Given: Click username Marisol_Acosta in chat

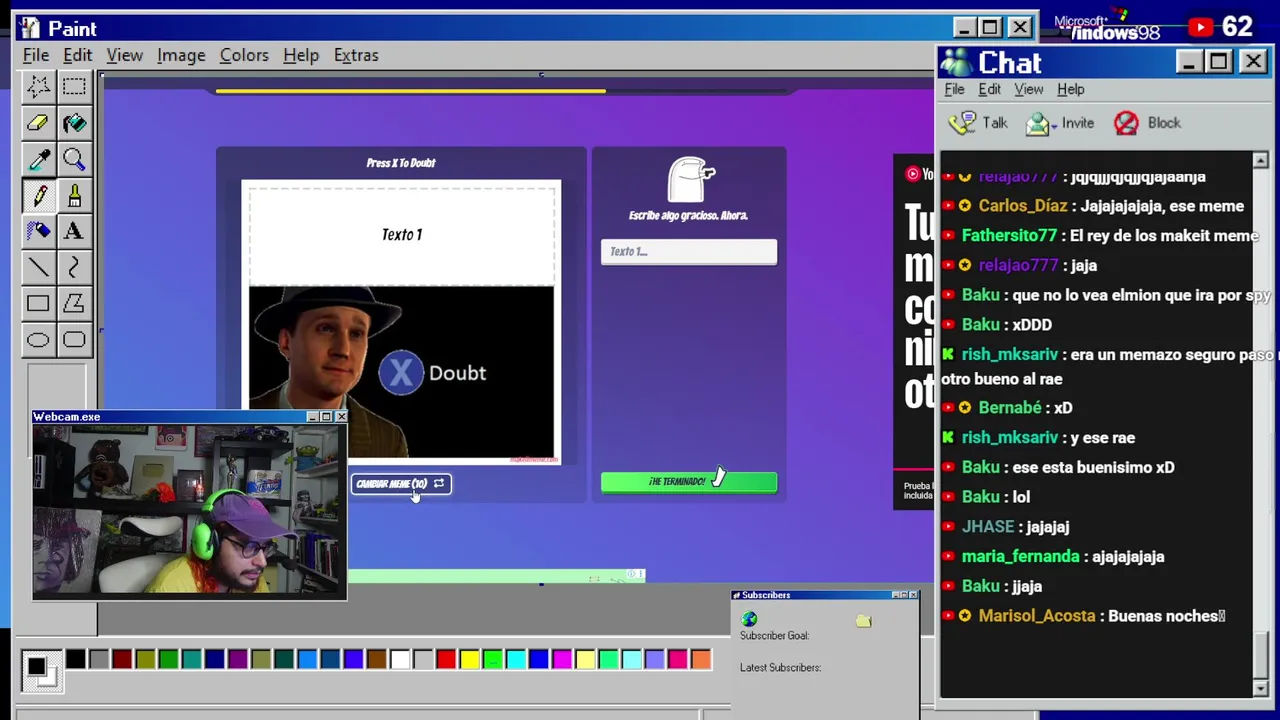Looking at the screenshot, I should click(1037, 616).
